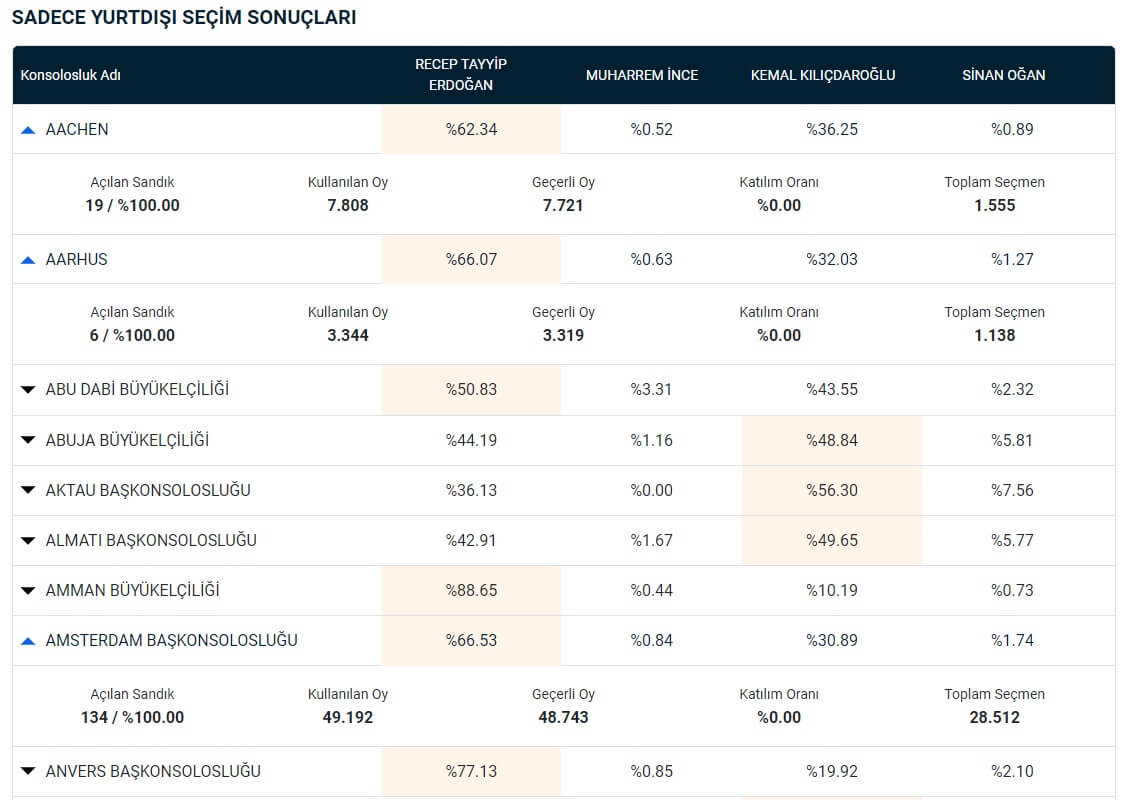The image size is (1126, 800).
Task: Collapse the AACHEN row details
Action: coord(28,130)
